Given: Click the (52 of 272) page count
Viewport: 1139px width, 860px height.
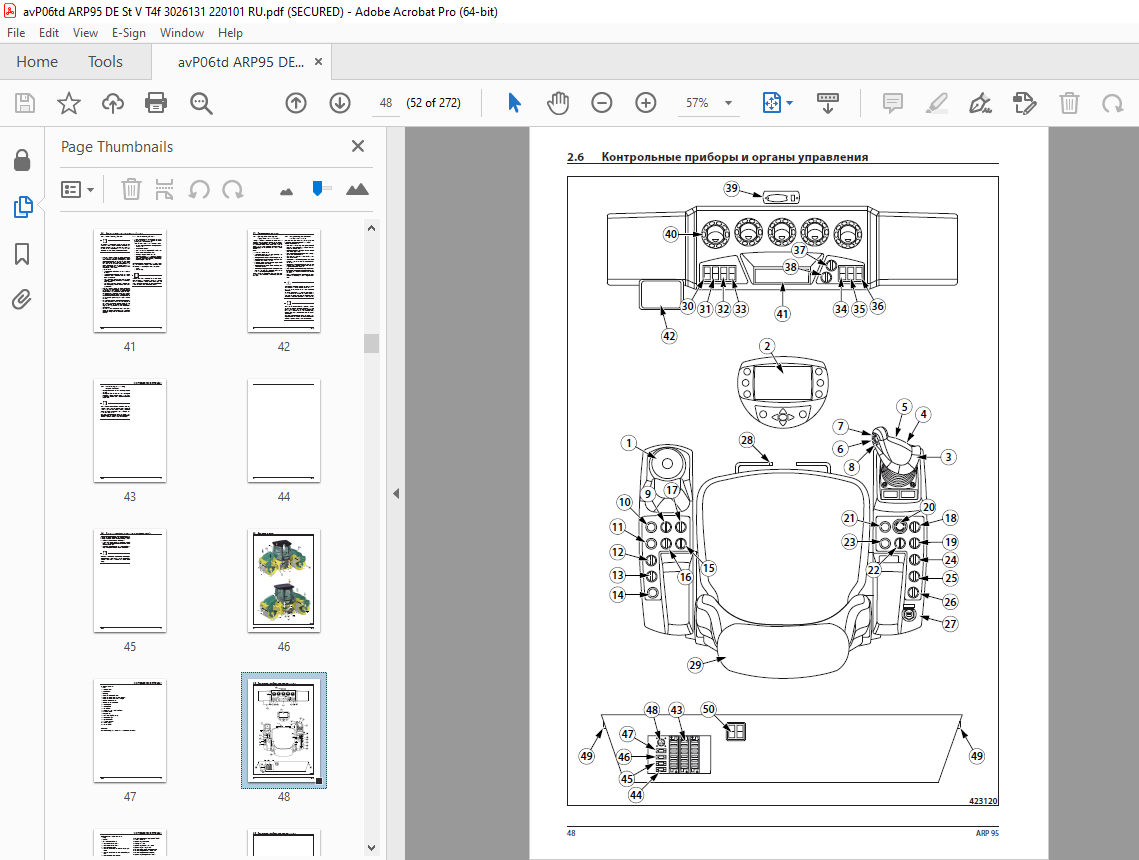Looking at the screenshot, I should tap(434, 103).
